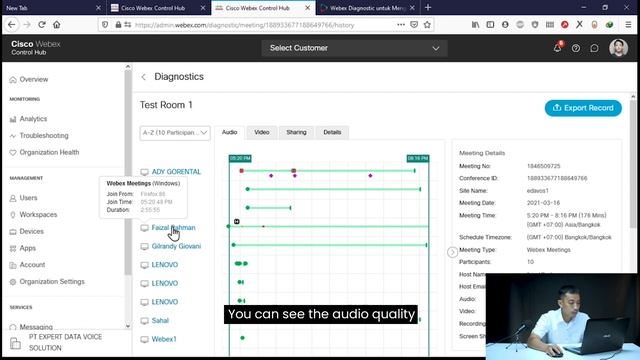Click the browser address bar URL
The height and width of the screenshot is (360, 640).
click(x=244, y=25)
